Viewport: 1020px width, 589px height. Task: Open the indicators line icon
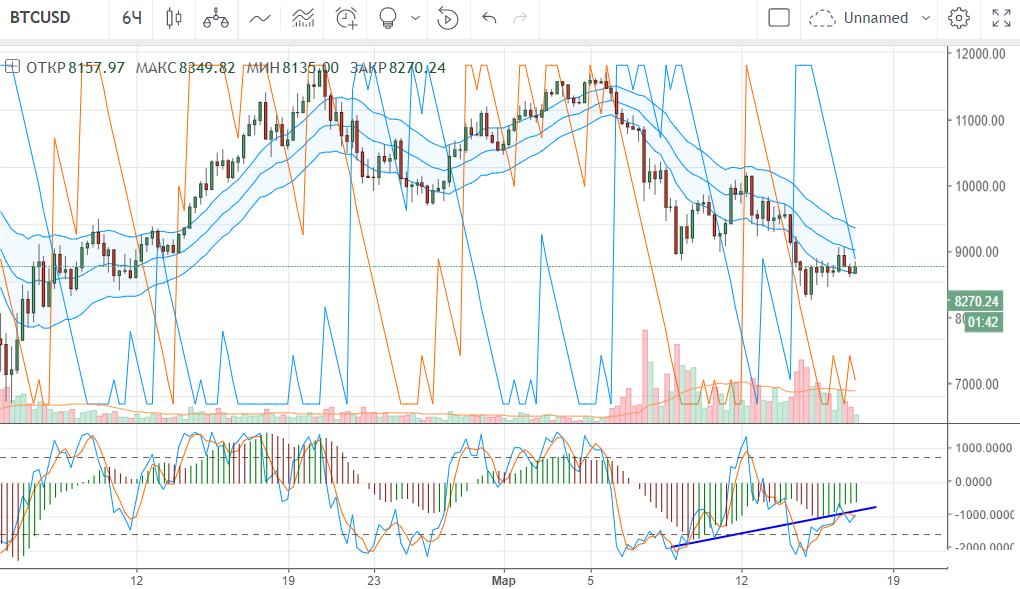[260, 18]
